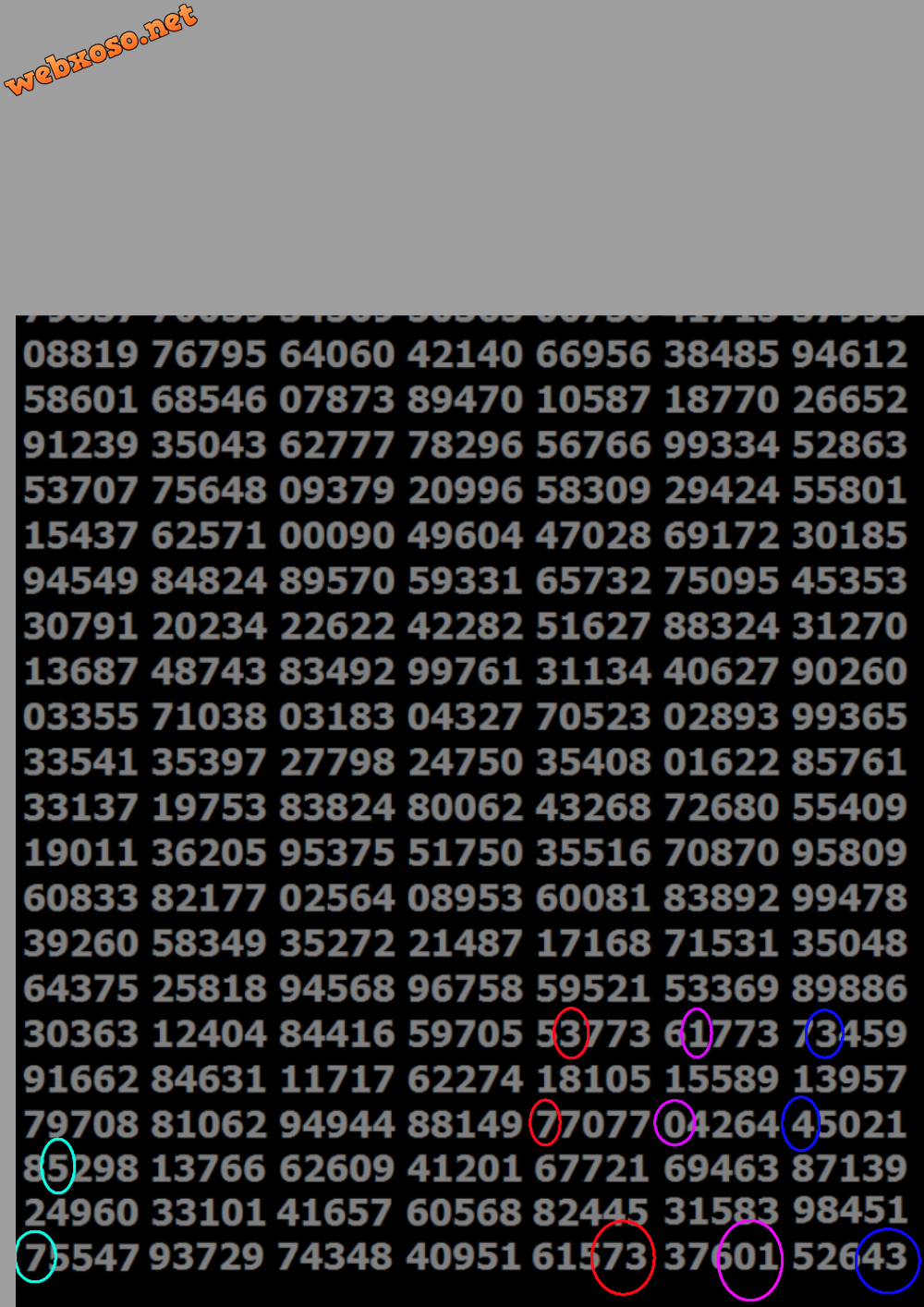Click the number 55801
The height and width of the screenshot is (1307, 924).
click(x=849, y=490)
